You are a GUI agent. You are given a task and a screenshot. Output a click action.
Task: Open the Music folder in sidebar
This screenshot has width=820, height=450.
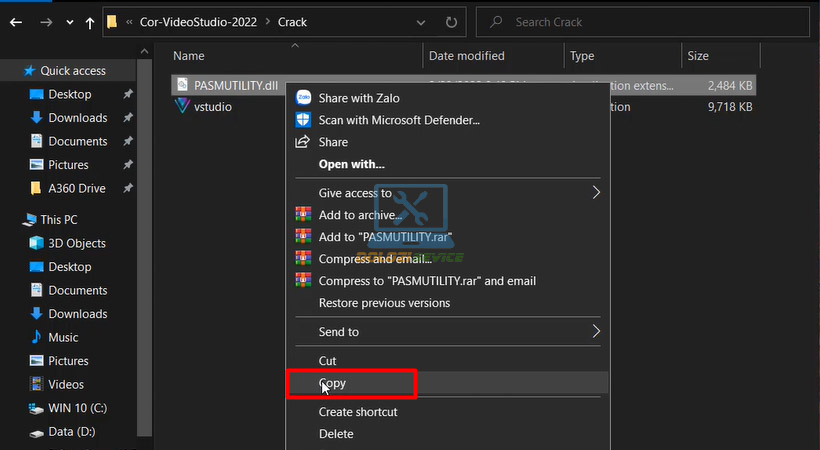pos(63,338)
